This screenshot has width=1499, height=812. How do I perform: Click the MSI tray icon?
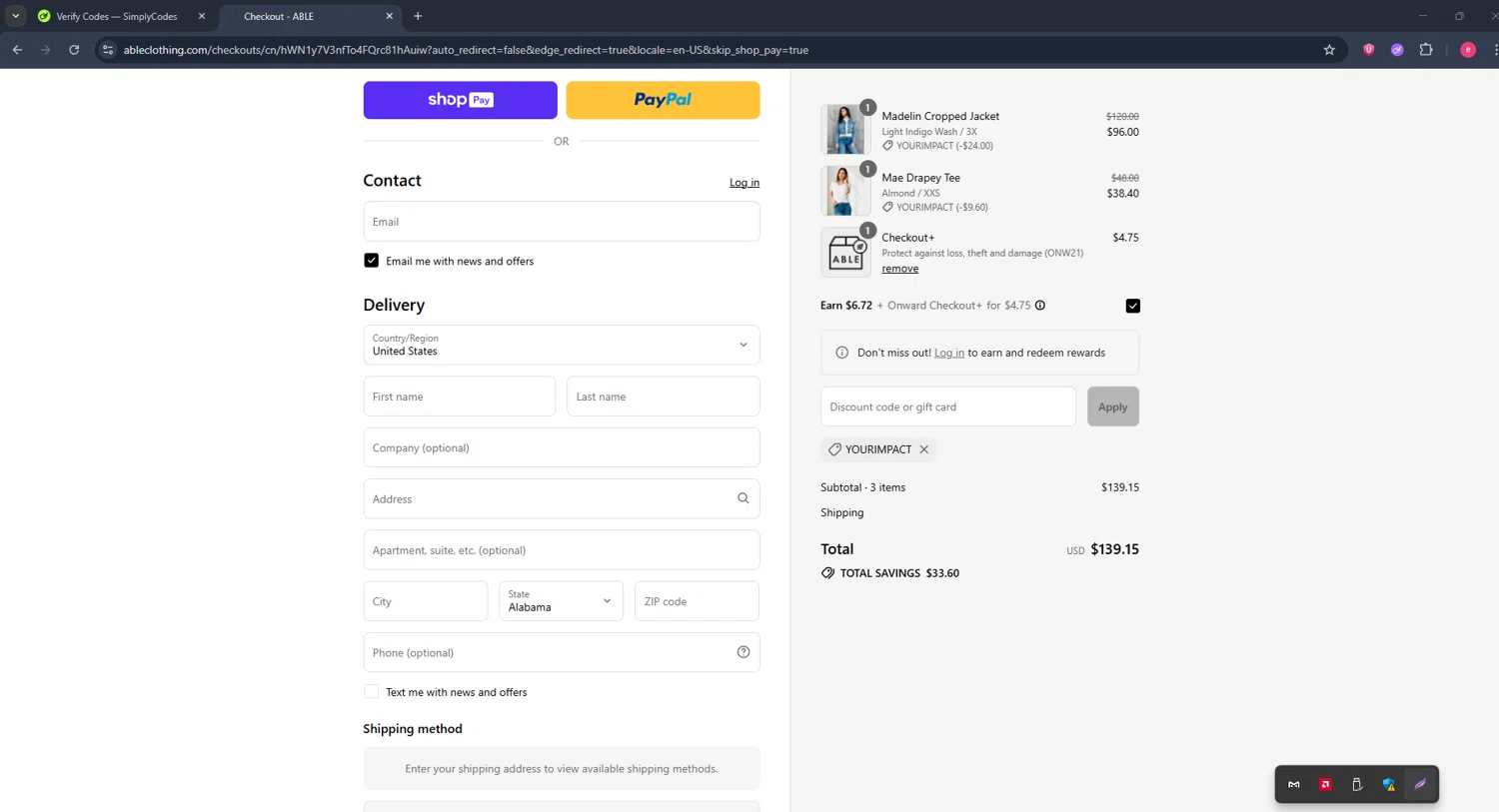tap(1294, 784)
